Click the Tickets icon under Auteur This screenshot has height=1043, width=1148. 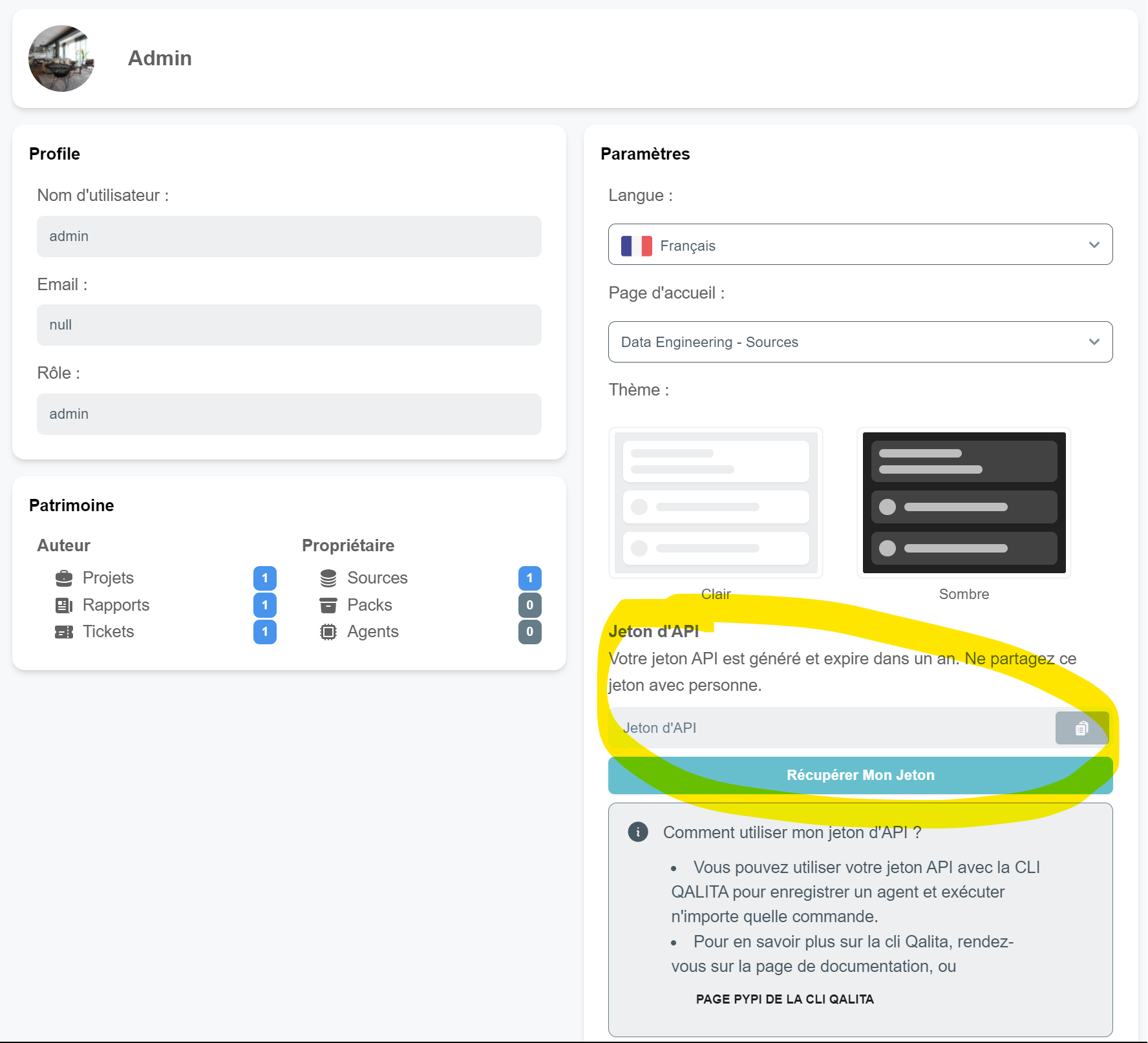tap(64, 631)
